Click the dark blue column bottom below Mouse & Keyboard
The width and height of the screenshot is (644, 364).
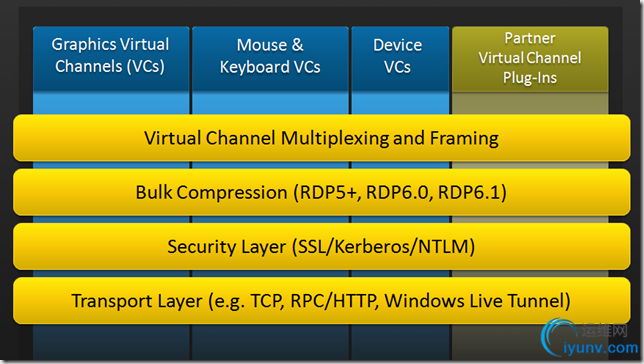point(270,342)
